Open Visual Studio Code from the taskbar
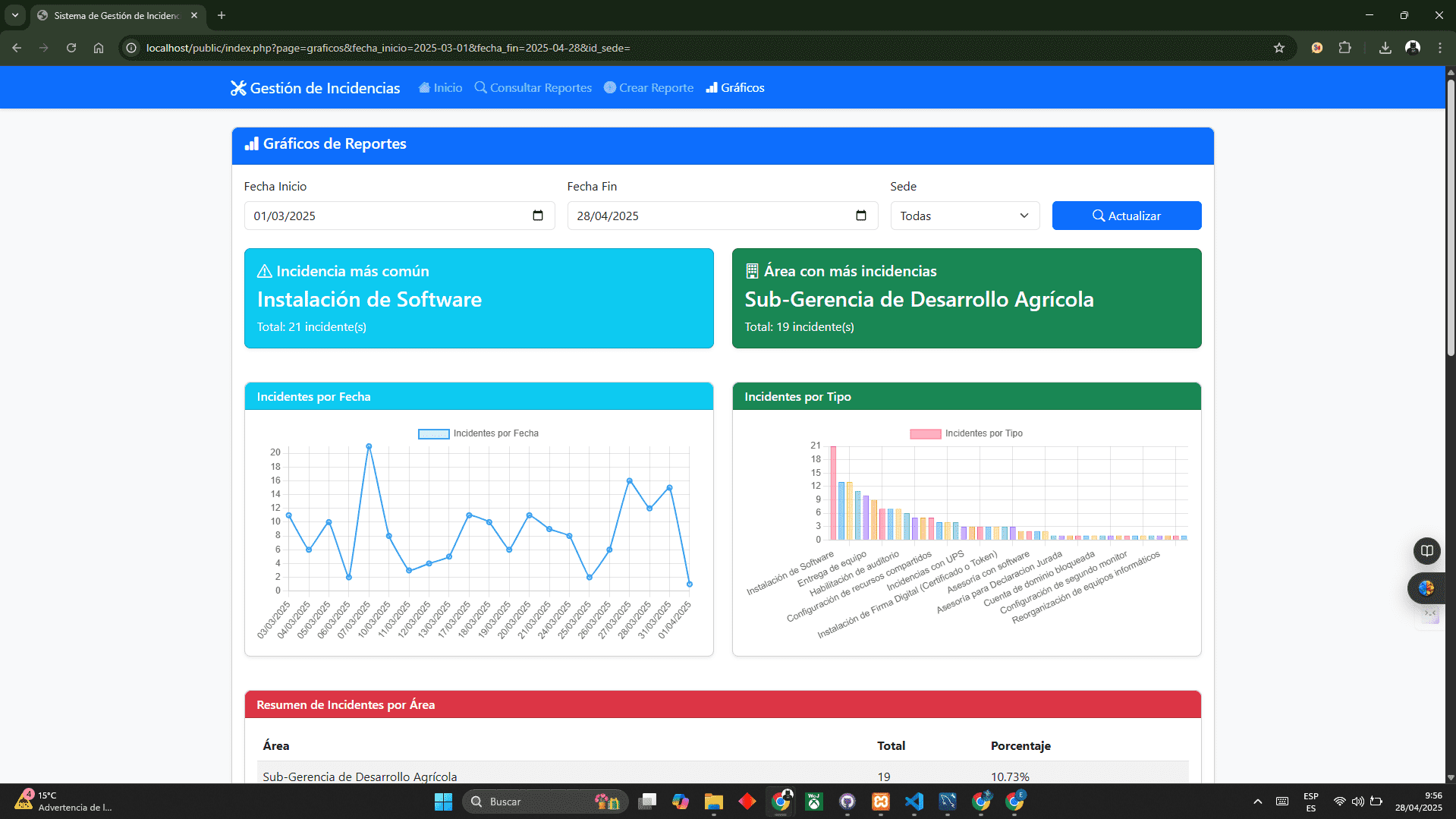The width and height of the screenshot is (1456, 819). [914, 802]
